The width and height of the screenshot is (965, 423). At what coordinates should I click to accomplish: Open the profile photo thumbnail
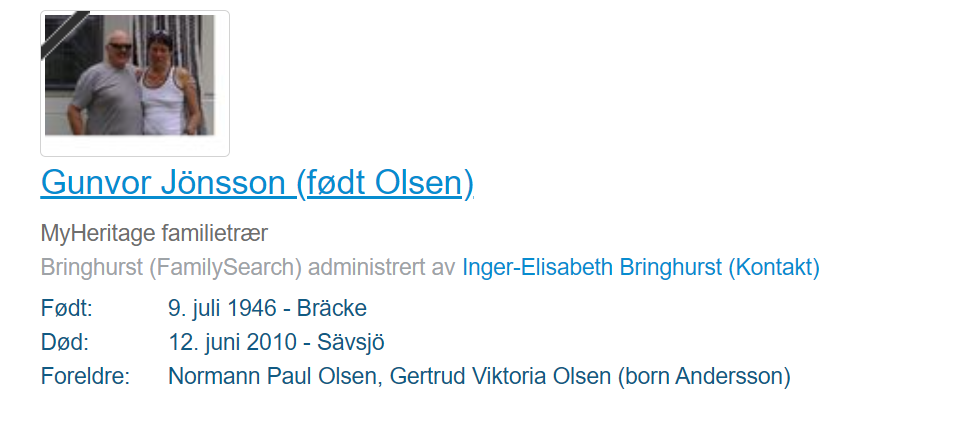[x=135, y=83]
